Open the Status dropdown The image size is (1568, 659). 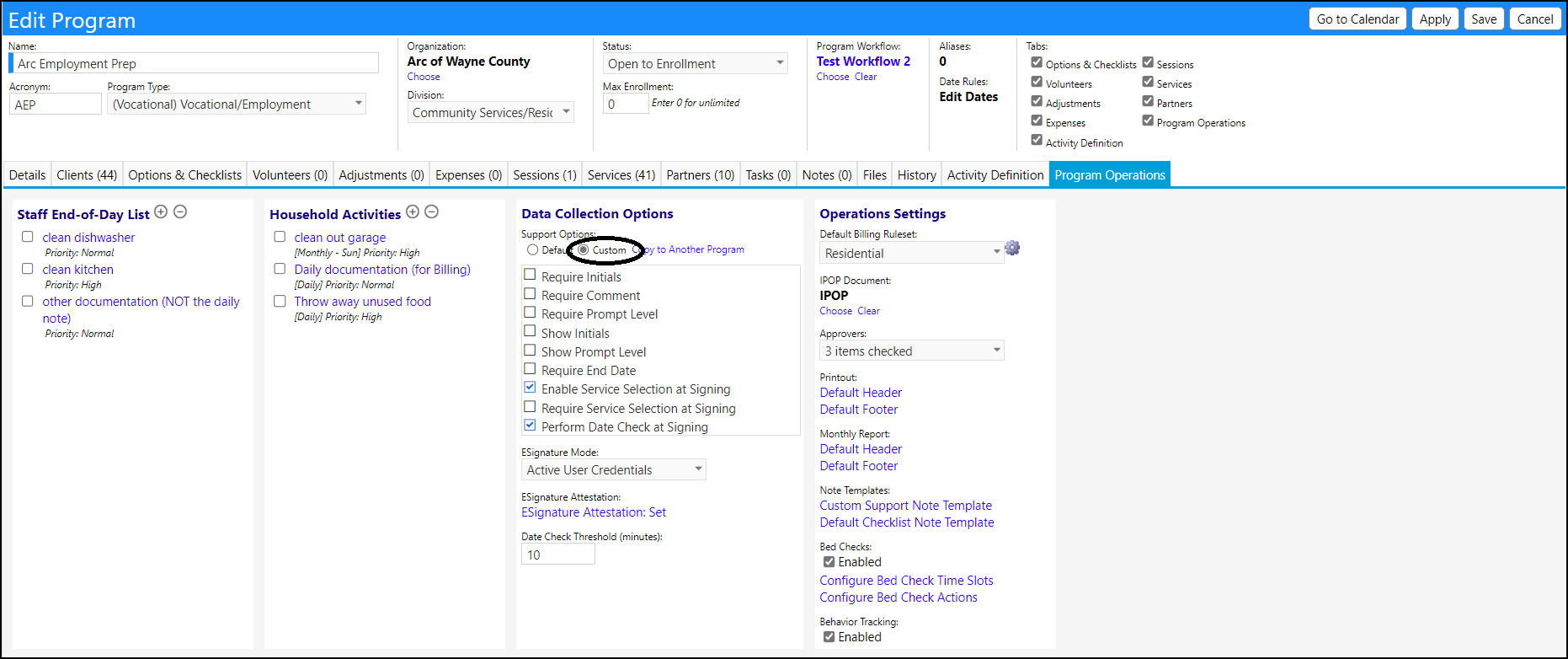coord(696,63)
